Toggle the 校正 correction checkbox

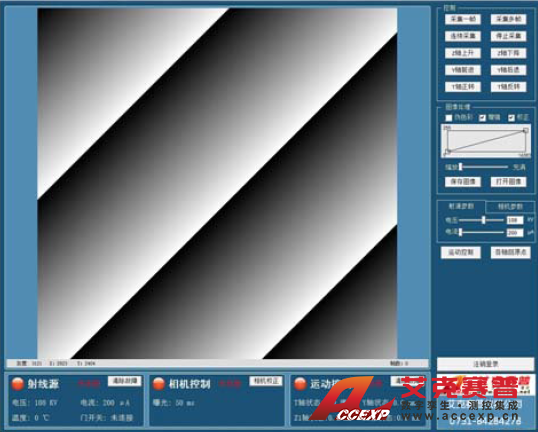tap(511, 118)
